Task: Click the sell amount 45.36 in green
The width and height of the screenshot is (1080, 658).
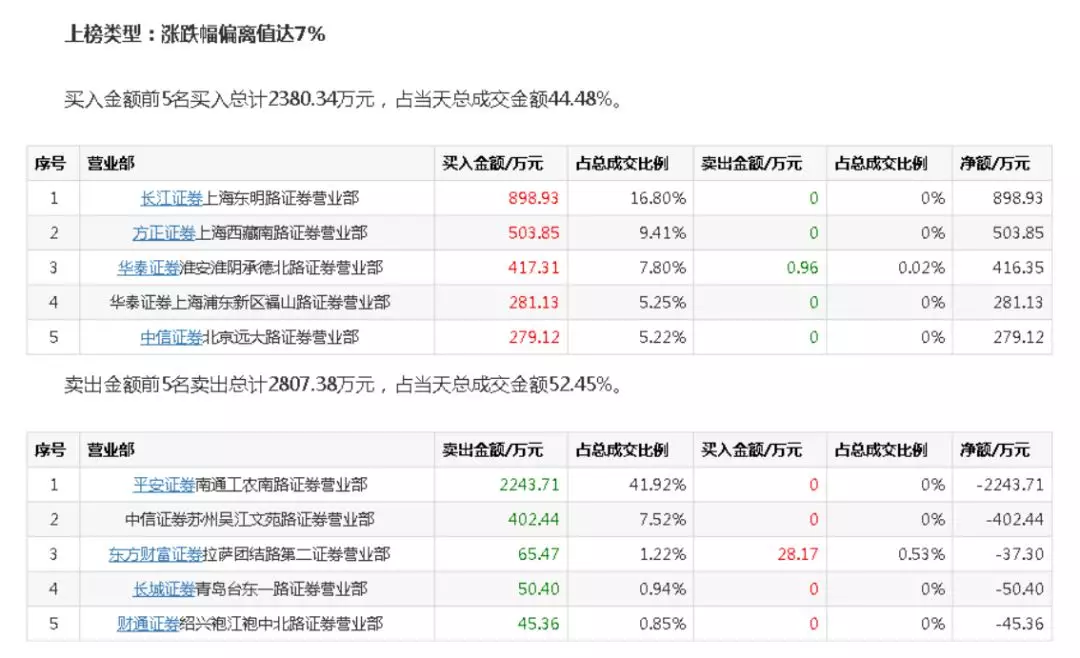Action: pos(538,624)
